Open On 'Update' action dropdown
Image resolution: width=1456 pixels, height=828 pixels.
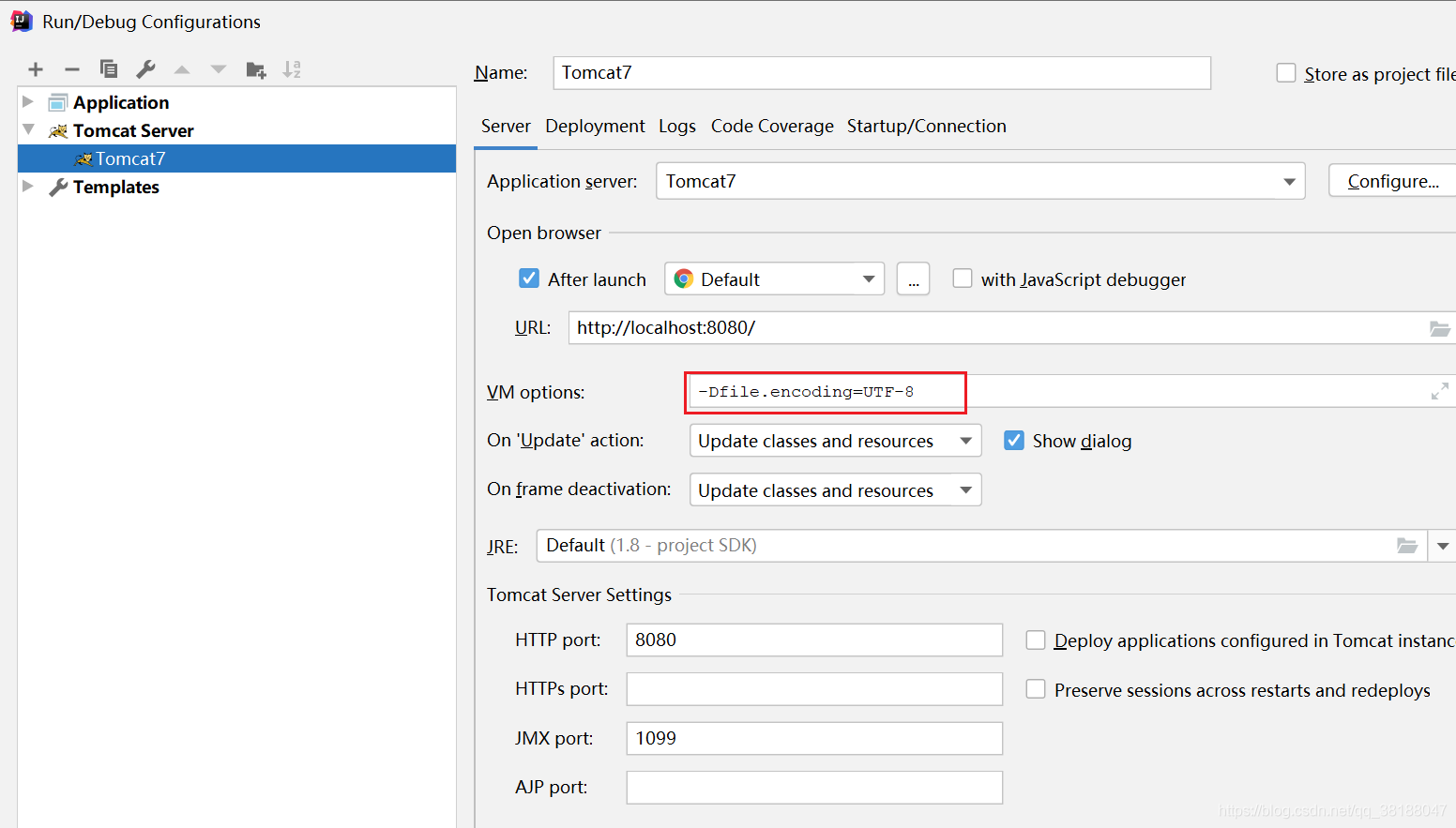[966, 441]
